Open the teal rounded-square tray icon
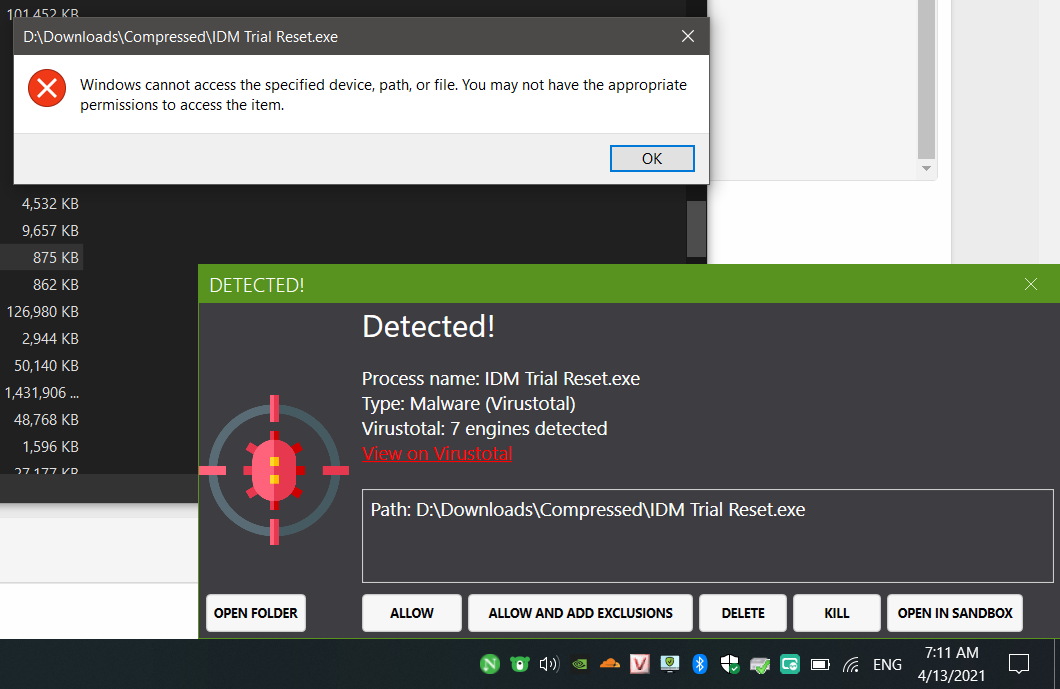1060x689 pixels. (790, 664)
